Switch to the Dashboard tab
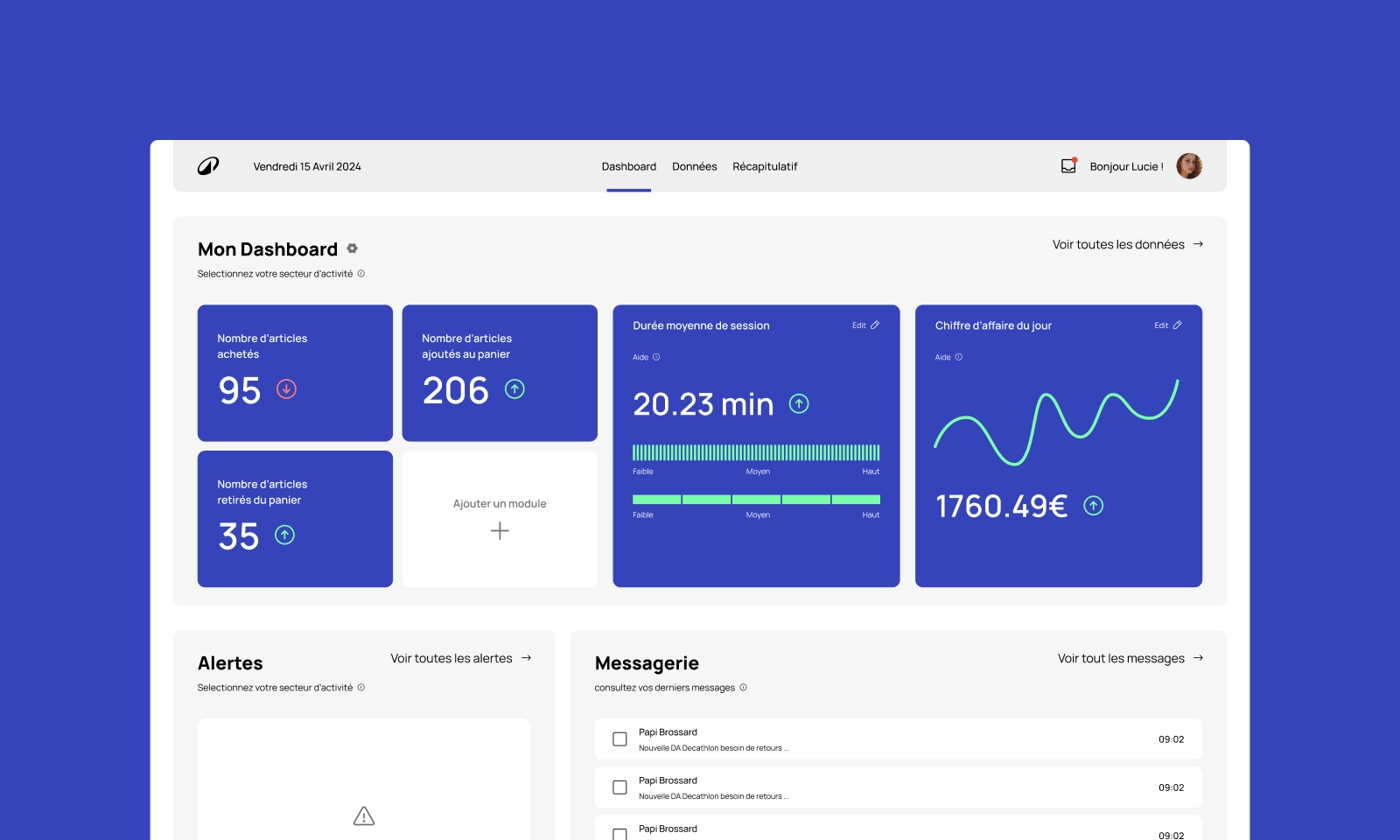The width and height of the screenshot is (1400, 840). click(628, 166)
